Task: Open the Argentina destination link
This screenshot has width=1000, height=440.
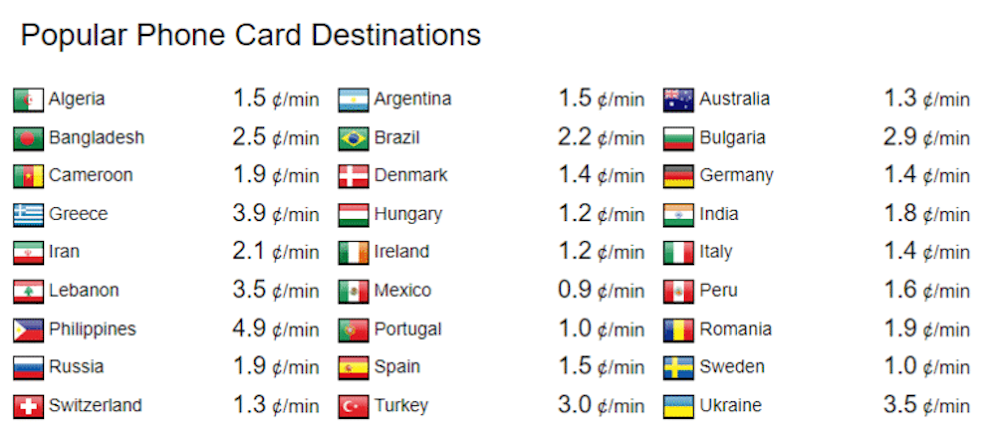Action: 412,100
